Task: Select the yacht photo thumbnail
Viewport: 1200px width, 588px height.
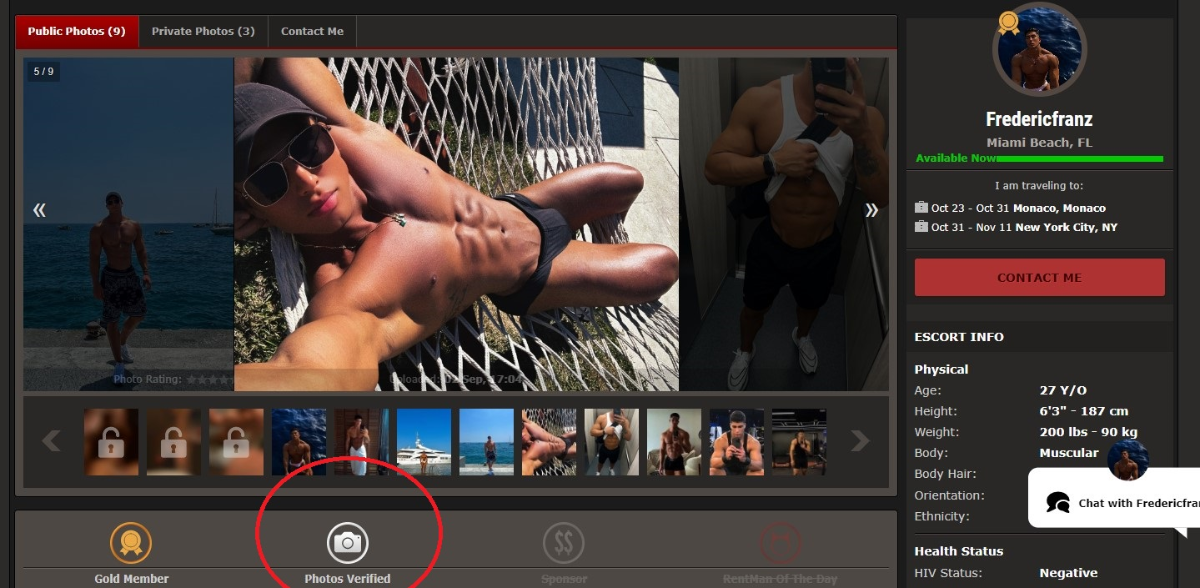Action: point(424,441)
